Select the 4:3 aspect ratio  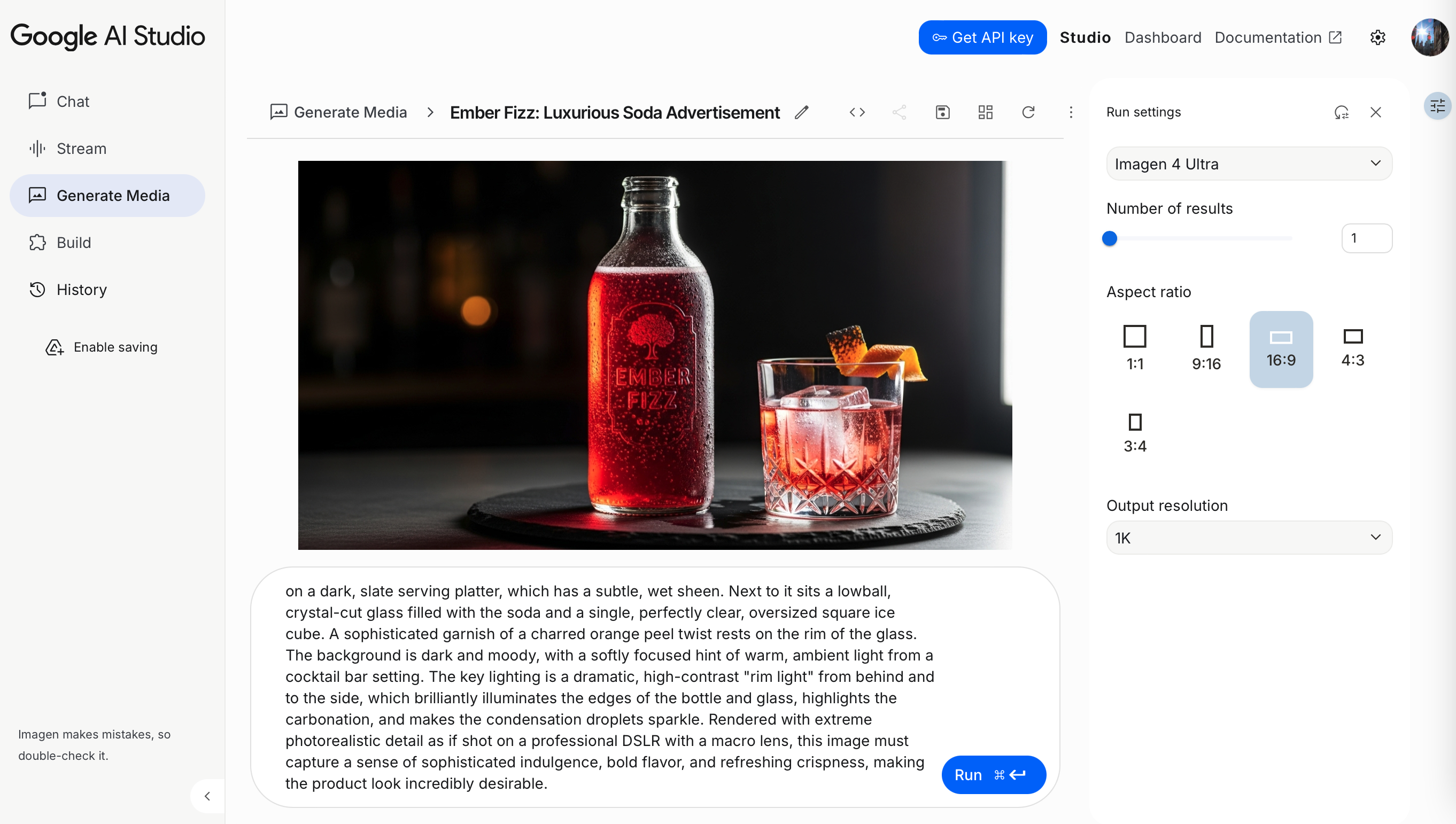1353,348
